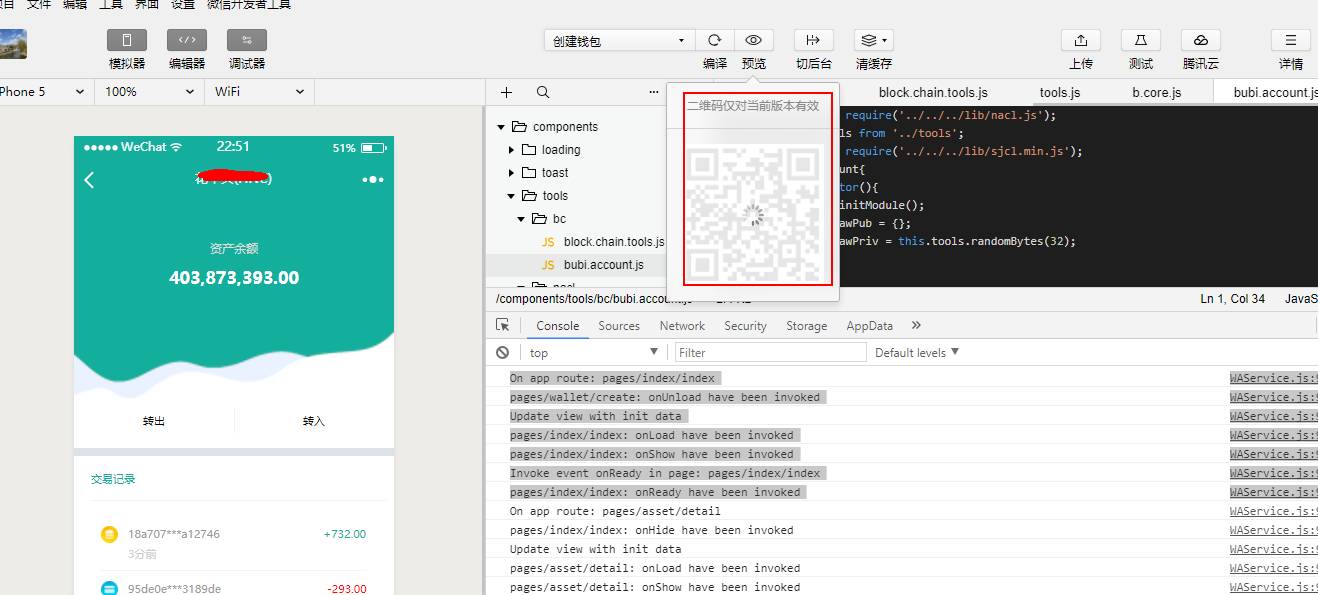Open the 100% zoom dropdown
The height and width of the screenshot is (595, 1318).
click(x=150, y=92)
